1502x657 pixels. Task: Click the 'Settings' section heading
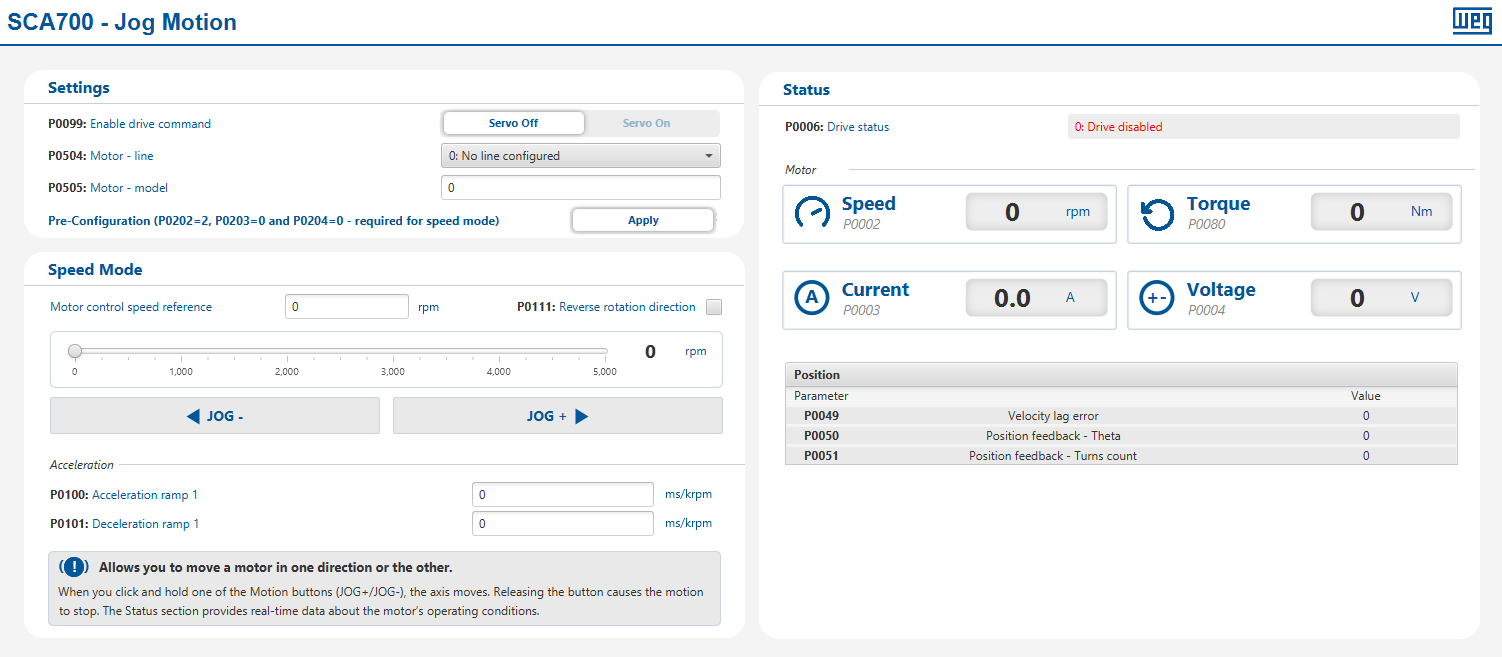(79, 88)
